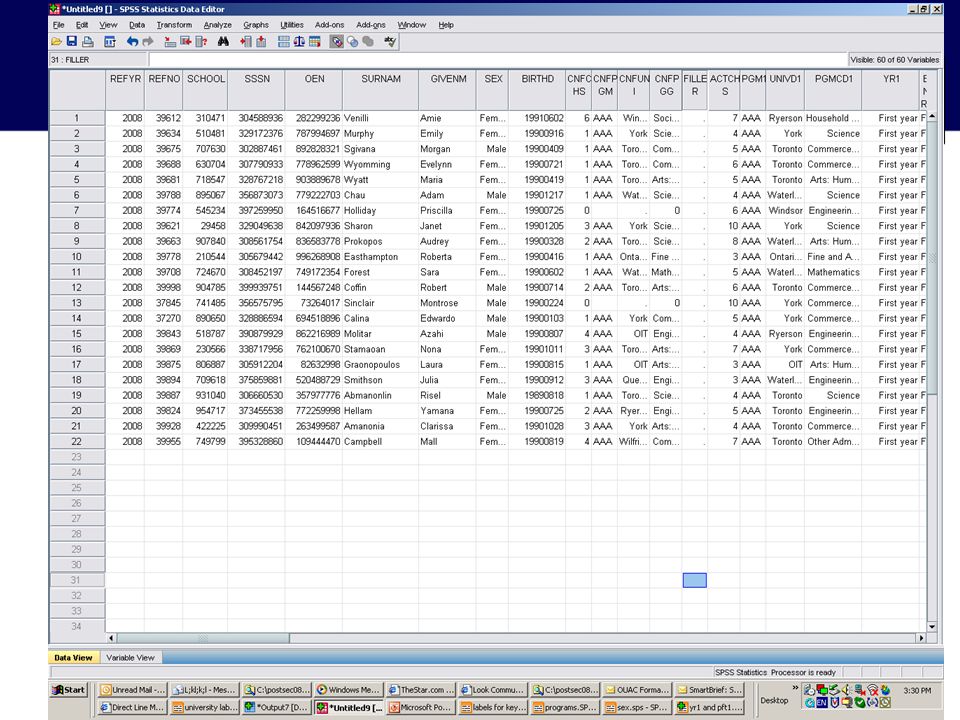960x720 pixels.
Task: Click the Weight Cases scale icon
Action: point(299,42)
